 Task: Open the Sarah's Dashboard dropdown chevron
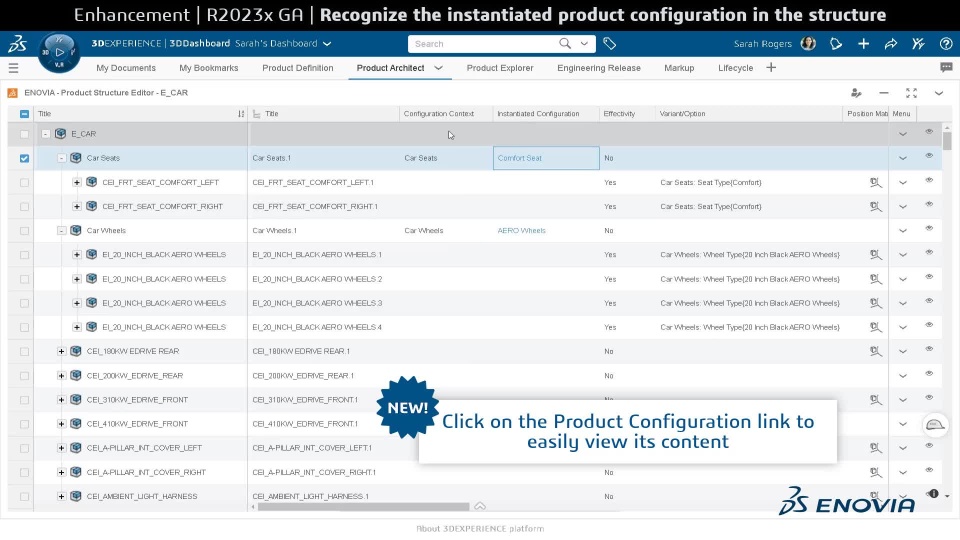point(327,43)
